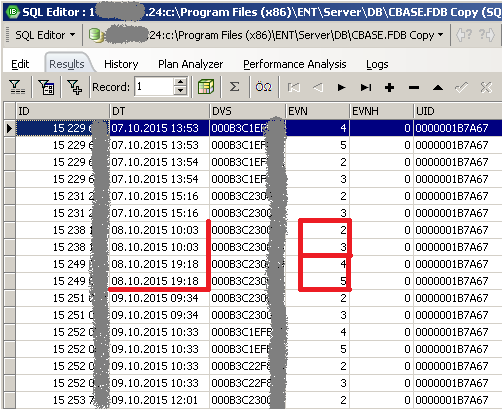Screen dimensions: 502x409
Task: Click the edit record up-triangle icon
Action: (438, 88)
